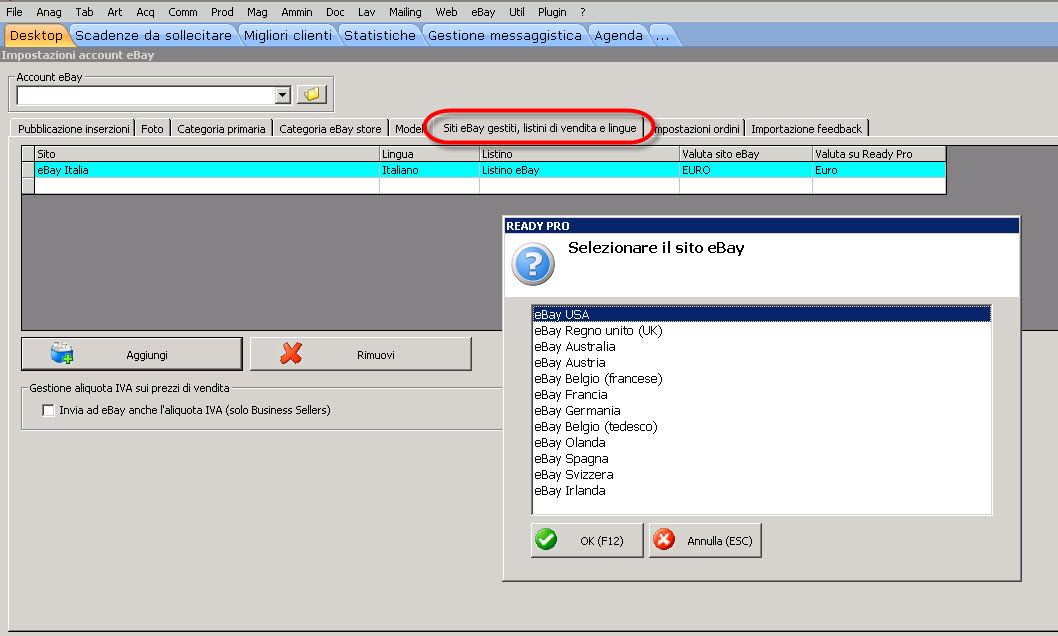Screen dimensions: 1058x636
Task: Switch to Scadenze da sollecitare tab
Action: pos(153,35)
